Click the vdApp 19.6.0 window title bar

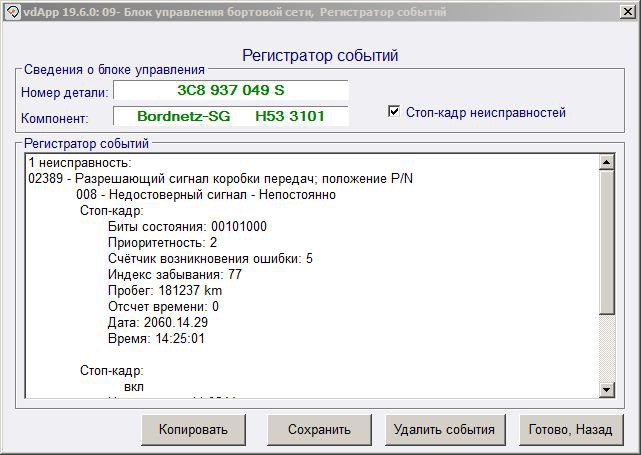(x=320, y=11)
